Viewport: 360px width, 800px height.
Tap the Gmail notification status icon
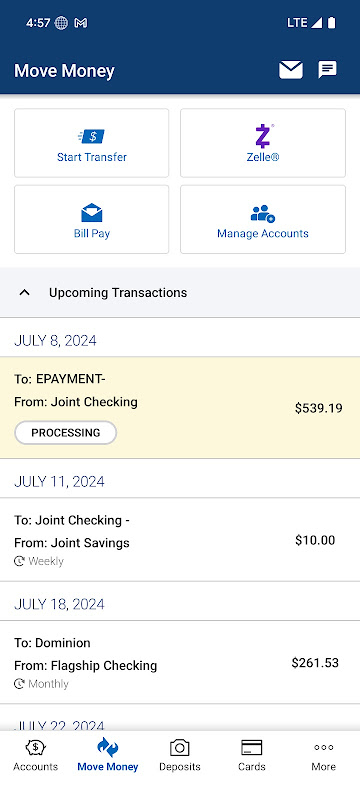[81, 23]
